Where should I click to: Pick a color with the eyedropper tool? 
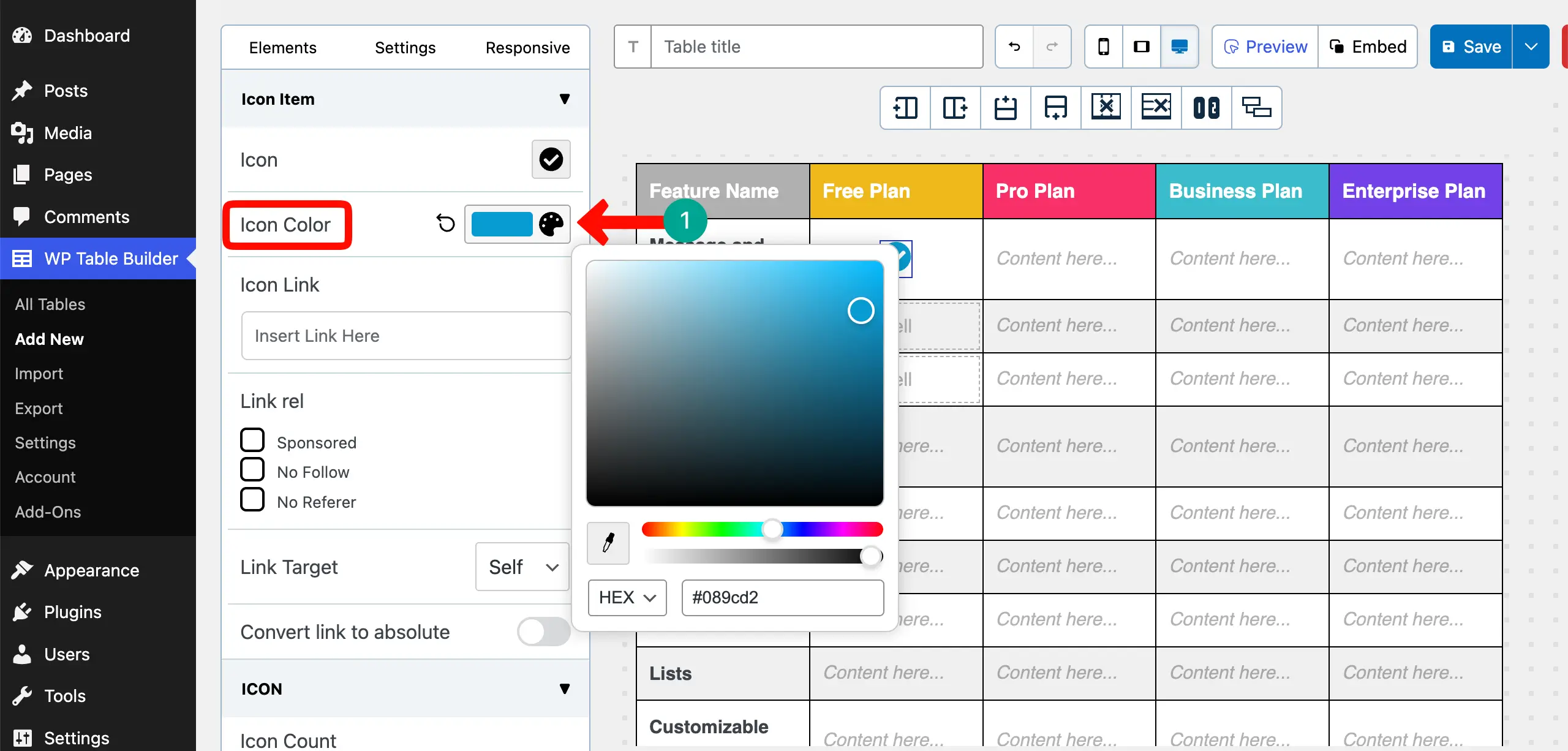pos(608,543)
